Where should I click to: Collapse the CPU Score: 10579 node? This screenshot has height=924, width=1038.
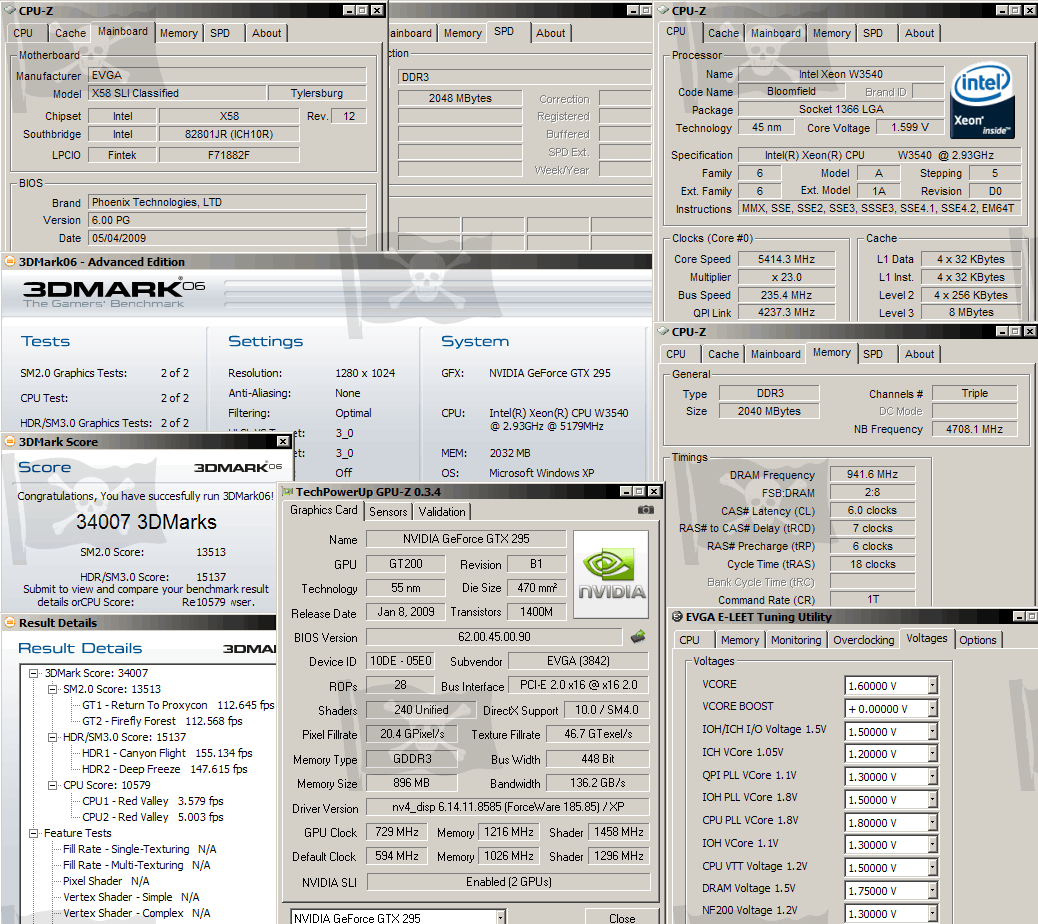click(x=52, y=785)
